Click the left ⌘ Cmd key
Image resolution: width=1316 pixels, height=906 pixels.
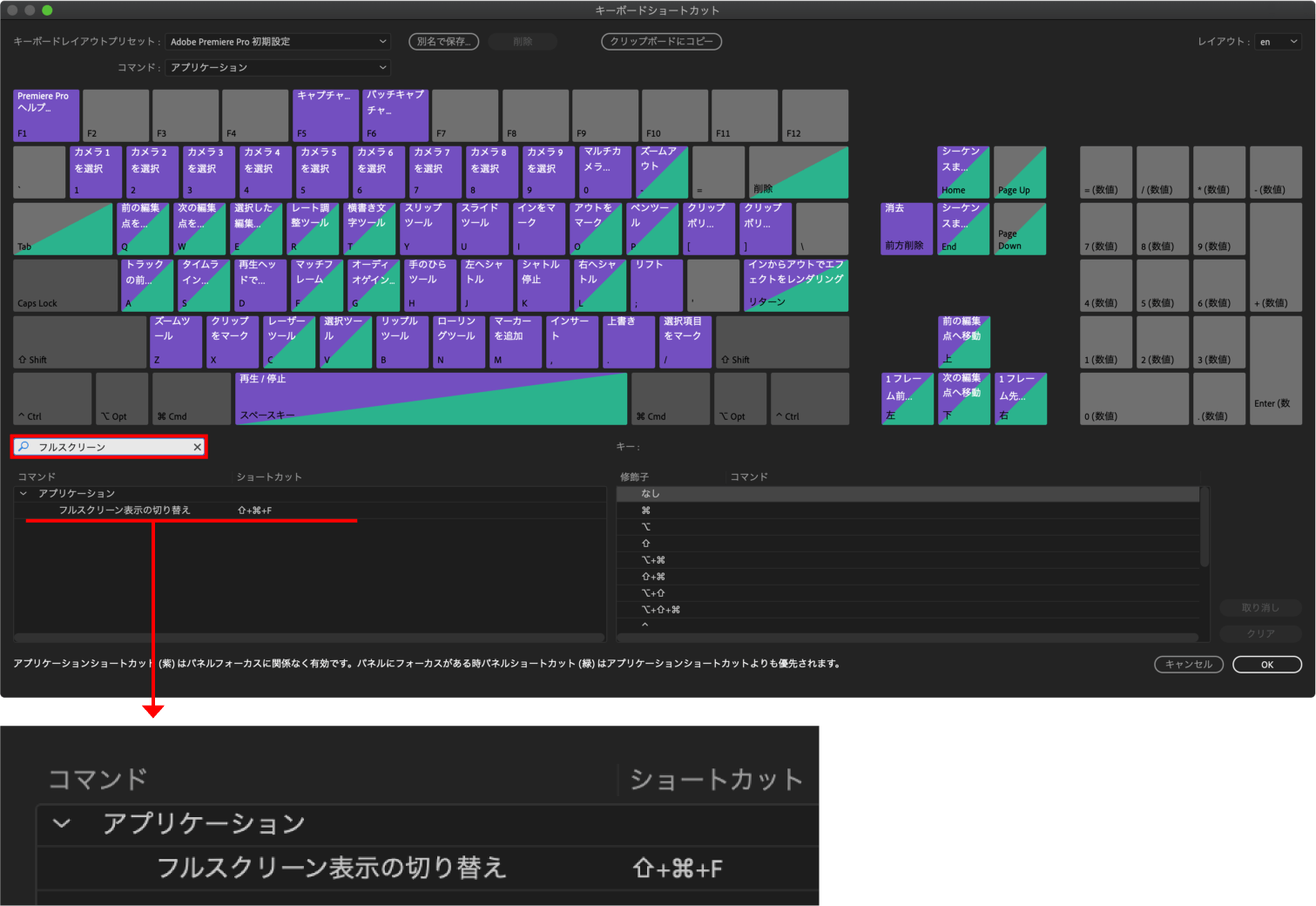pyautogui.click(x=192, y=398)
